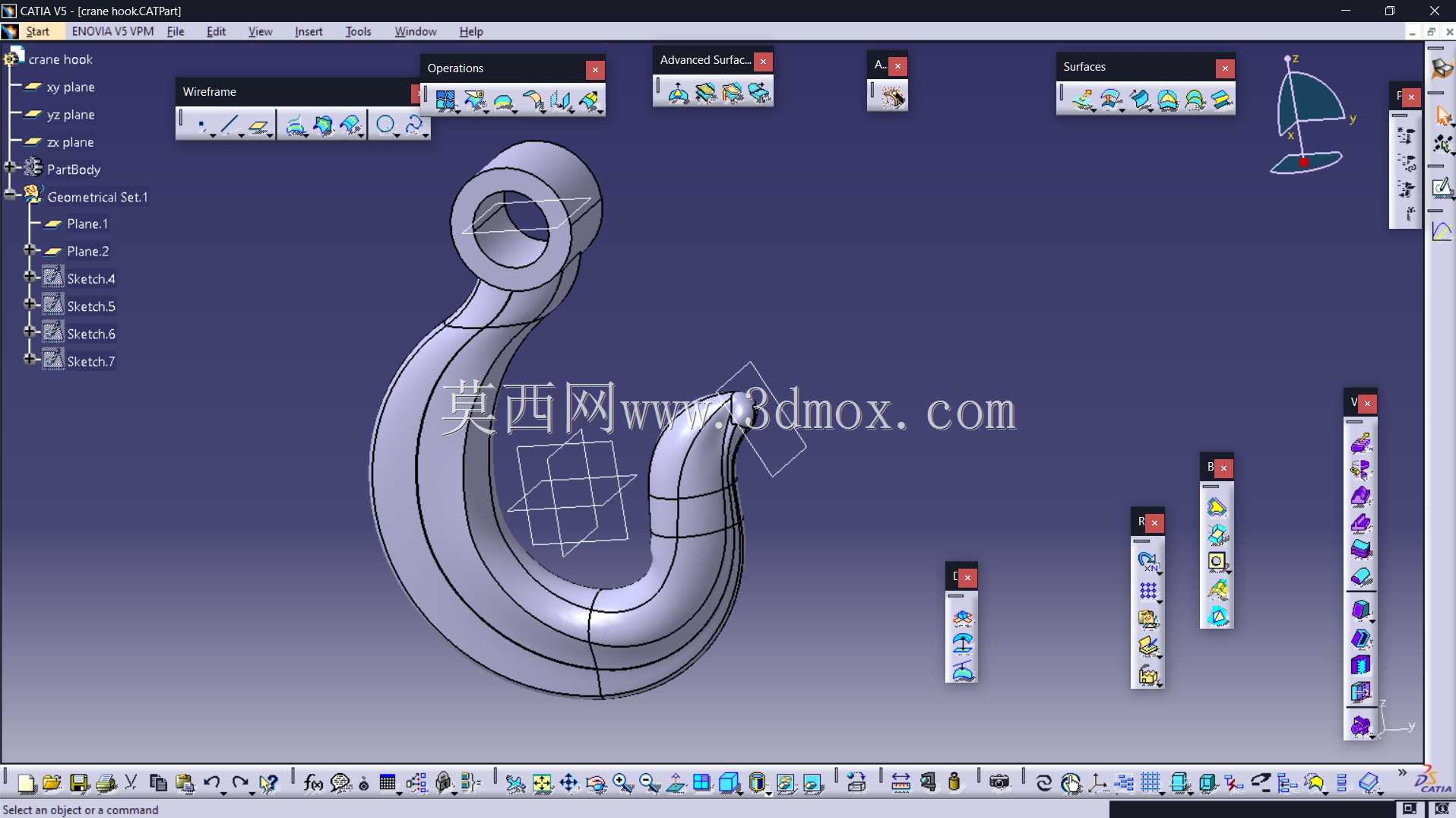This screenshot has height=818, width=1456.
Task: Open ENOVIA V5 VPM menu
Action: click(x=112, y=31)
